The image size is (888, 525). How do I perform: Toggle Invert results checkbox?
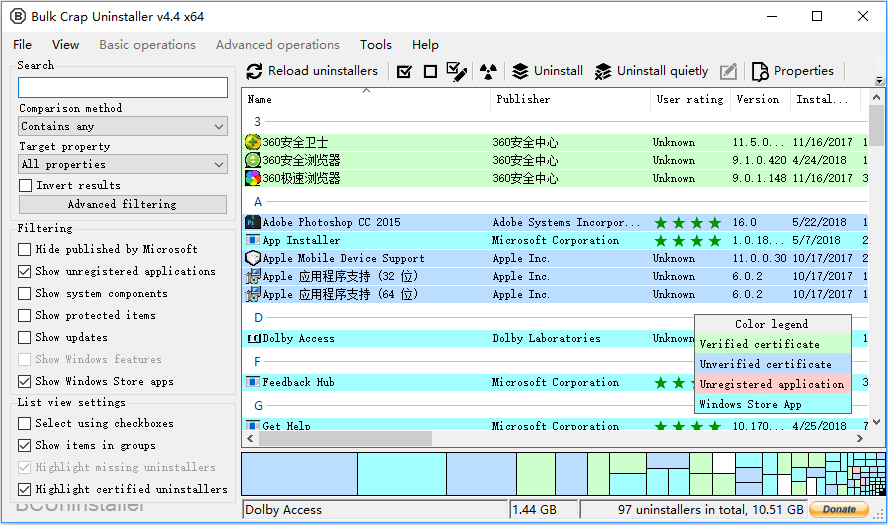point(25,186)
